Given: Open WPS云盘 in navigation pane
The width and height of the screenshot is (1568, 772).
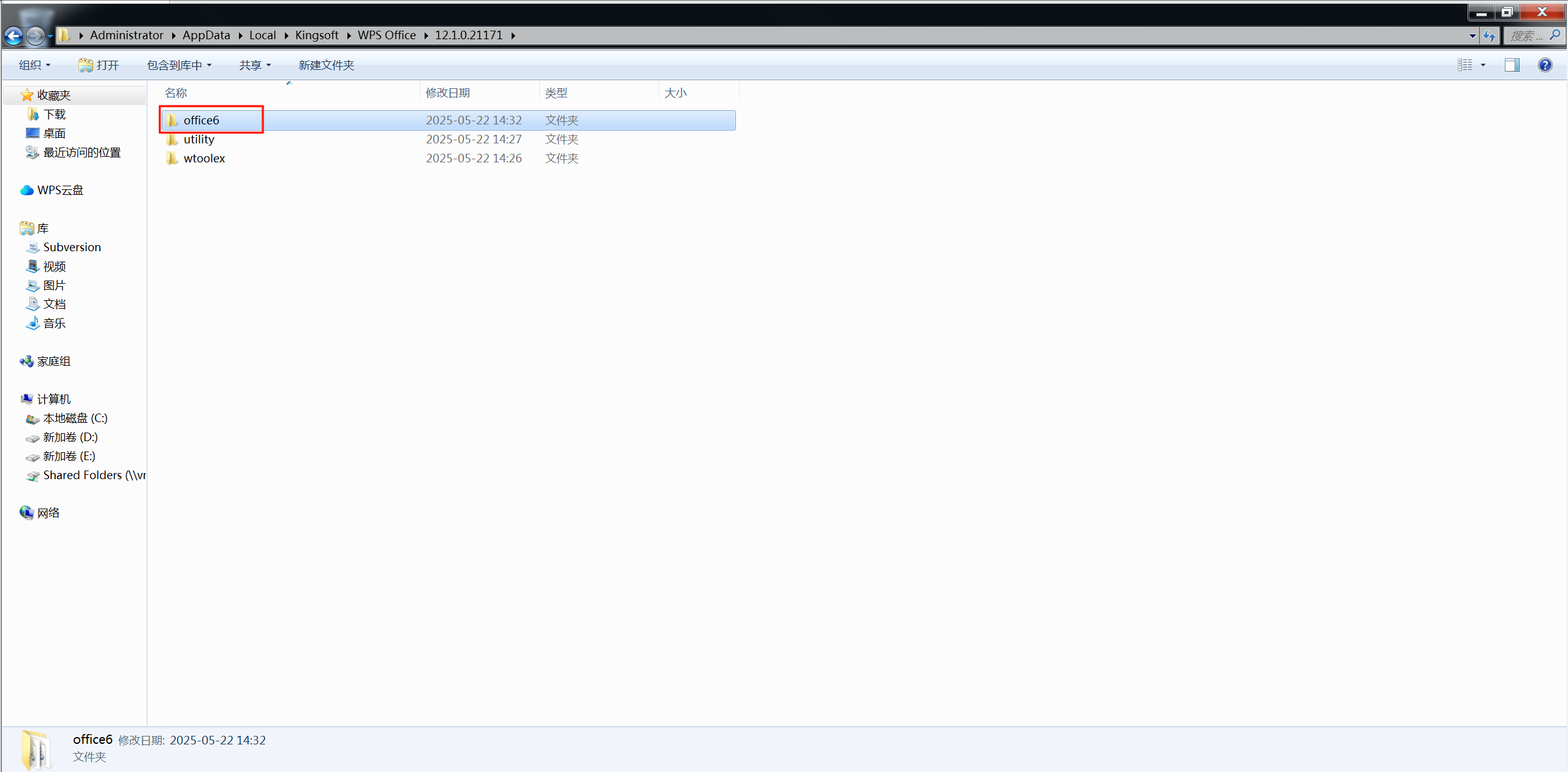Looking at the screenshot, I should (x=59, y=190).
